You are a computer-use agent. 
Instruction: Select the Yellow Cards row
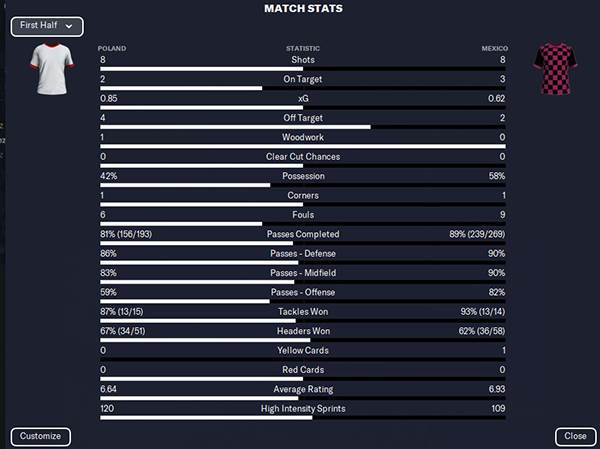coord(303,351)
